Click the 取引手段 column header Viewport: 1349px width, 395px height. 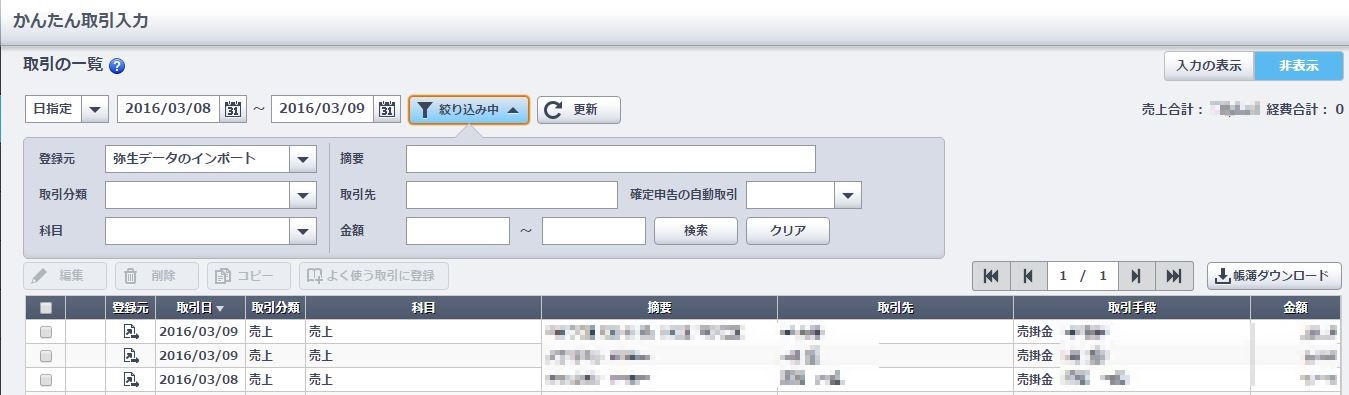pyautogui.click(x=1132, y=308)
